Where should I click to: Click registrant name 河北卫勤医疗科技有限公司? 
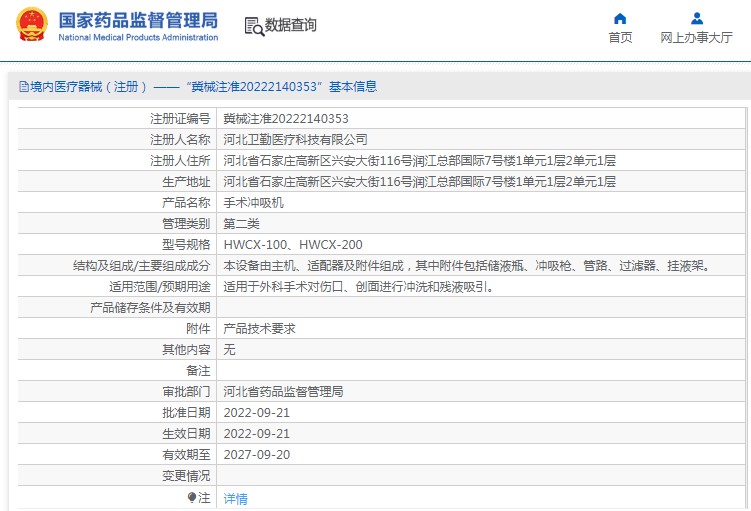[295, 140]
